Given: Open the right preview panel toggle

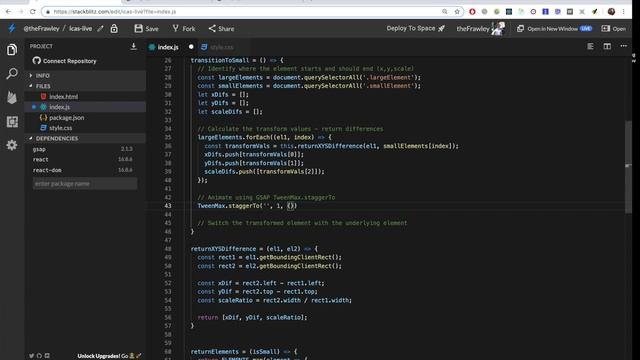Looking at the screenshot, I should (x=614, y=29).
